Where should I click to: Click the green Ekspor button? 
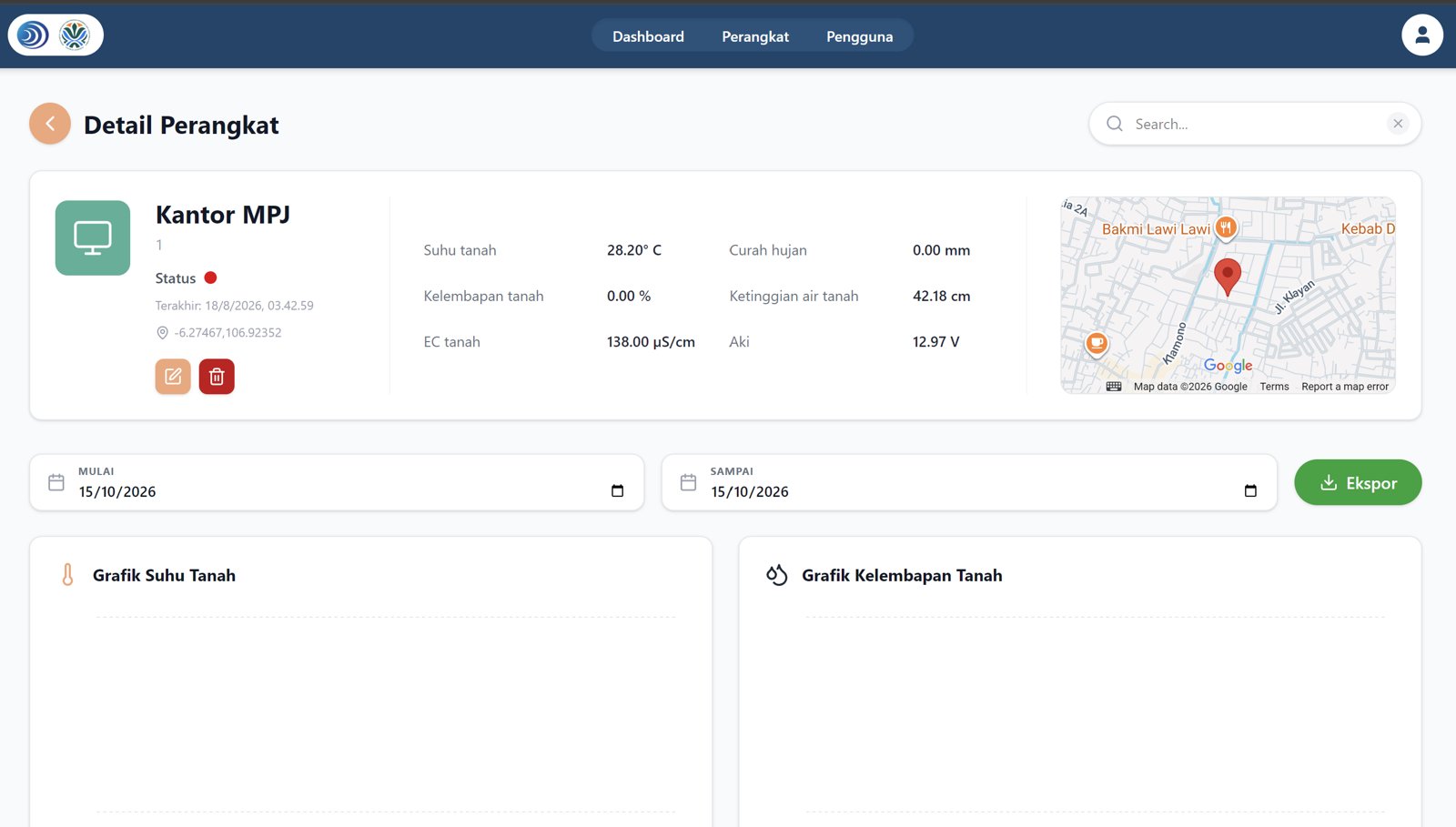point(1358,483)
